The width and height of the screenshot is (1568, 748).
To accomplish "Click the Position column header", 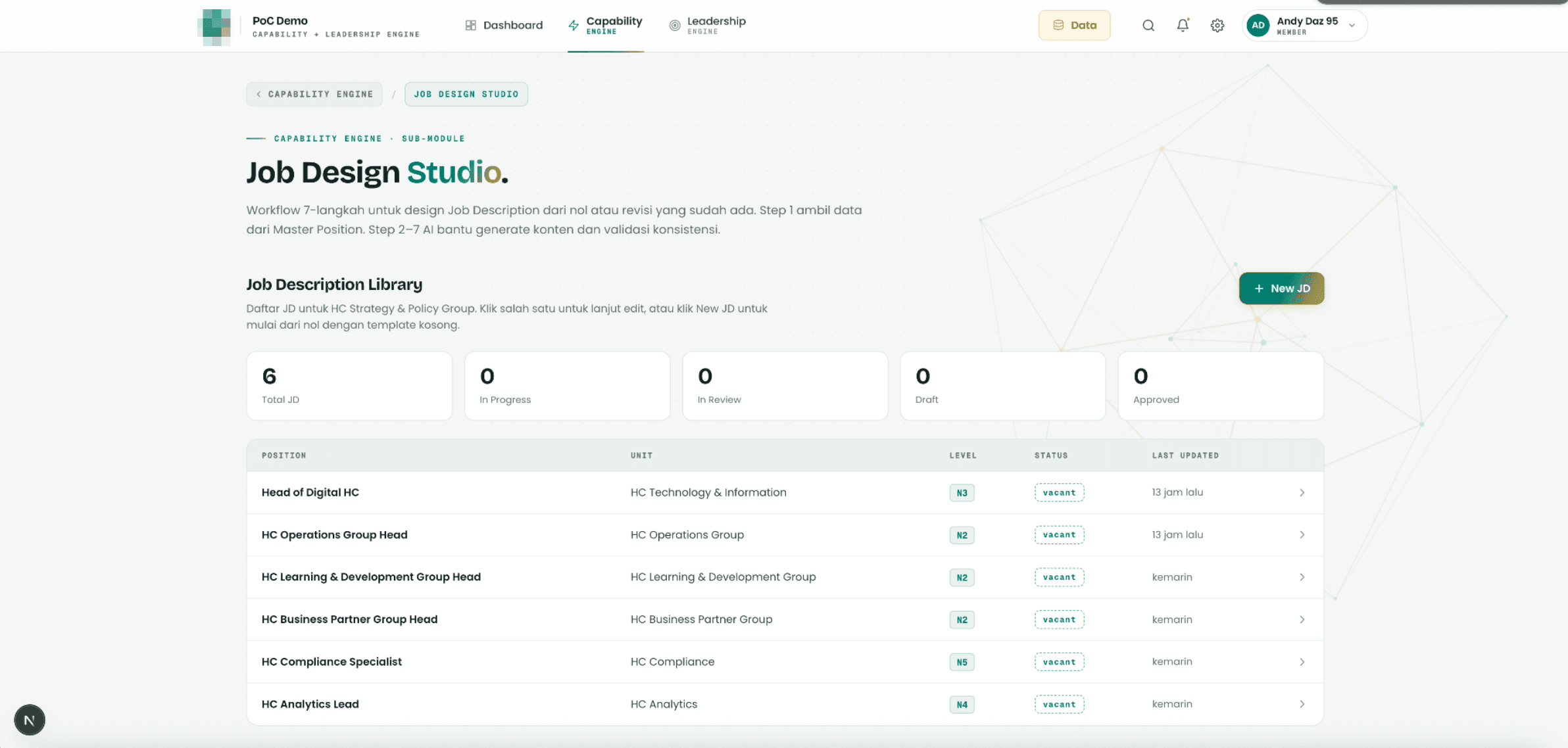I will pyautogui.click(x=284, y=456).
